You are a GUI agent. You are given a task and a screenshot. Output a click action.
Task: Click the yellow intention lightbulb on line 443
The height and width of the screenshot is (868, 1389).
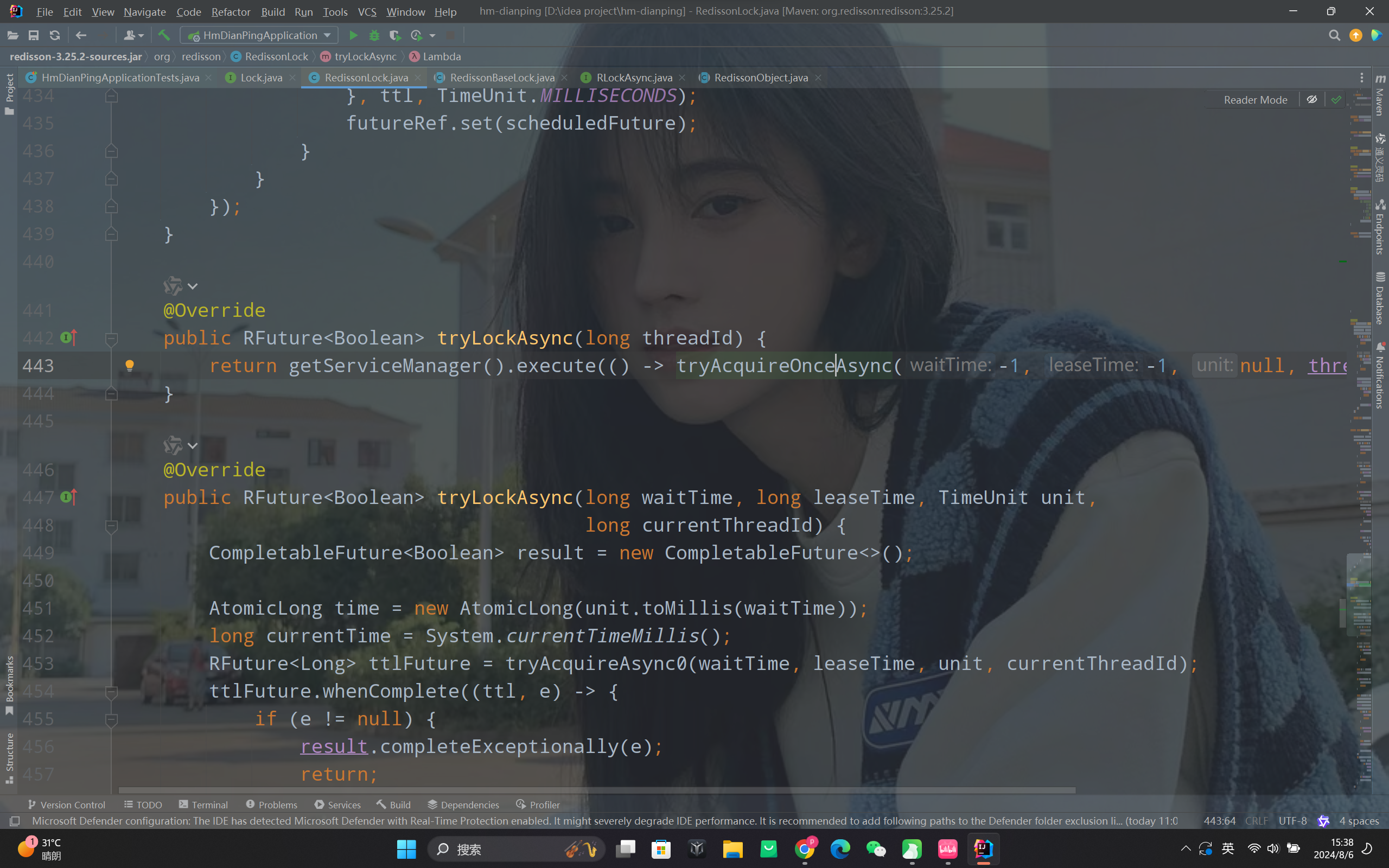coord(130,366)
